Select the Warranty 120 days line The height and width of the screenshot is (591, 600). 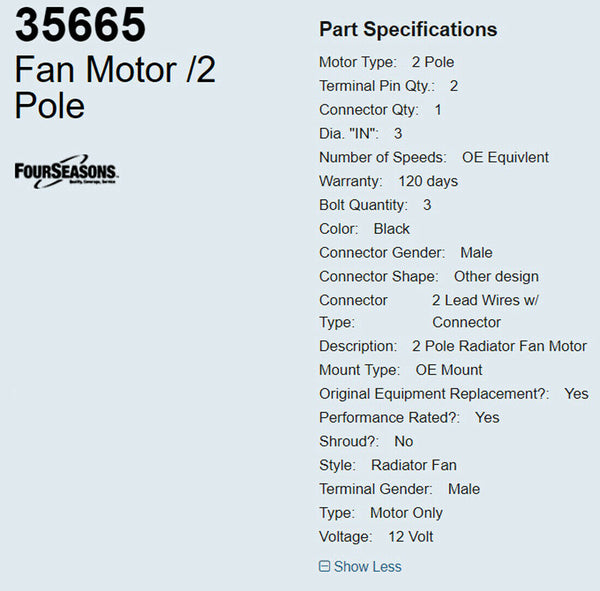(388, 181)
